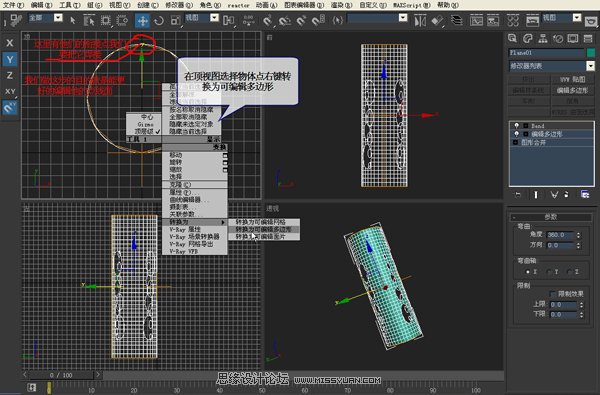Open the Motion command panel tab

click(558, 38)
